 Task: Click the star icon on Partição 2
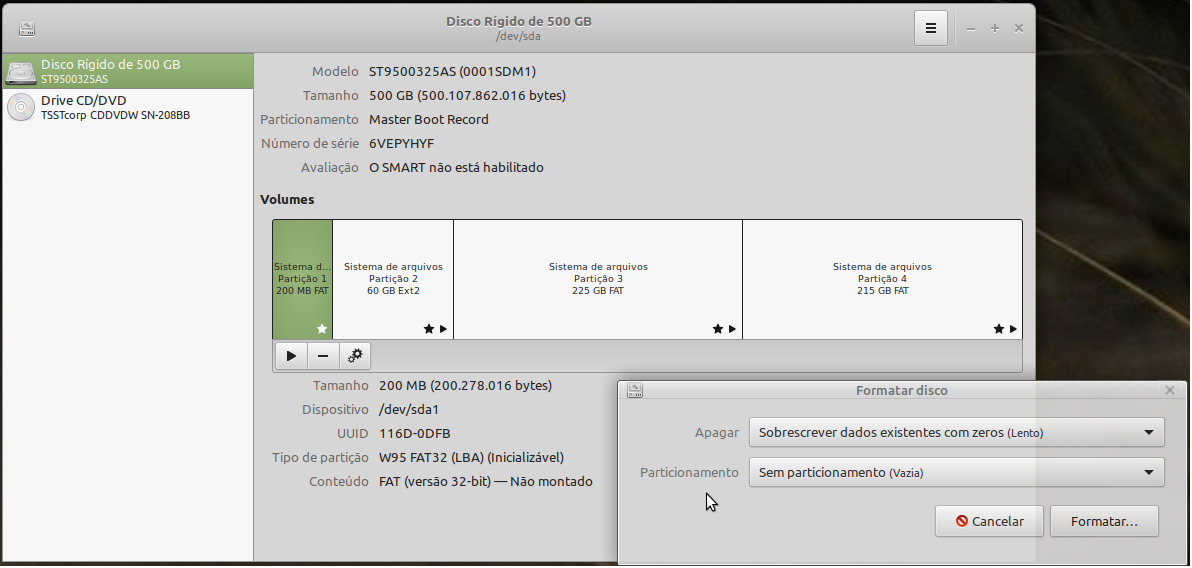point(429,329)
